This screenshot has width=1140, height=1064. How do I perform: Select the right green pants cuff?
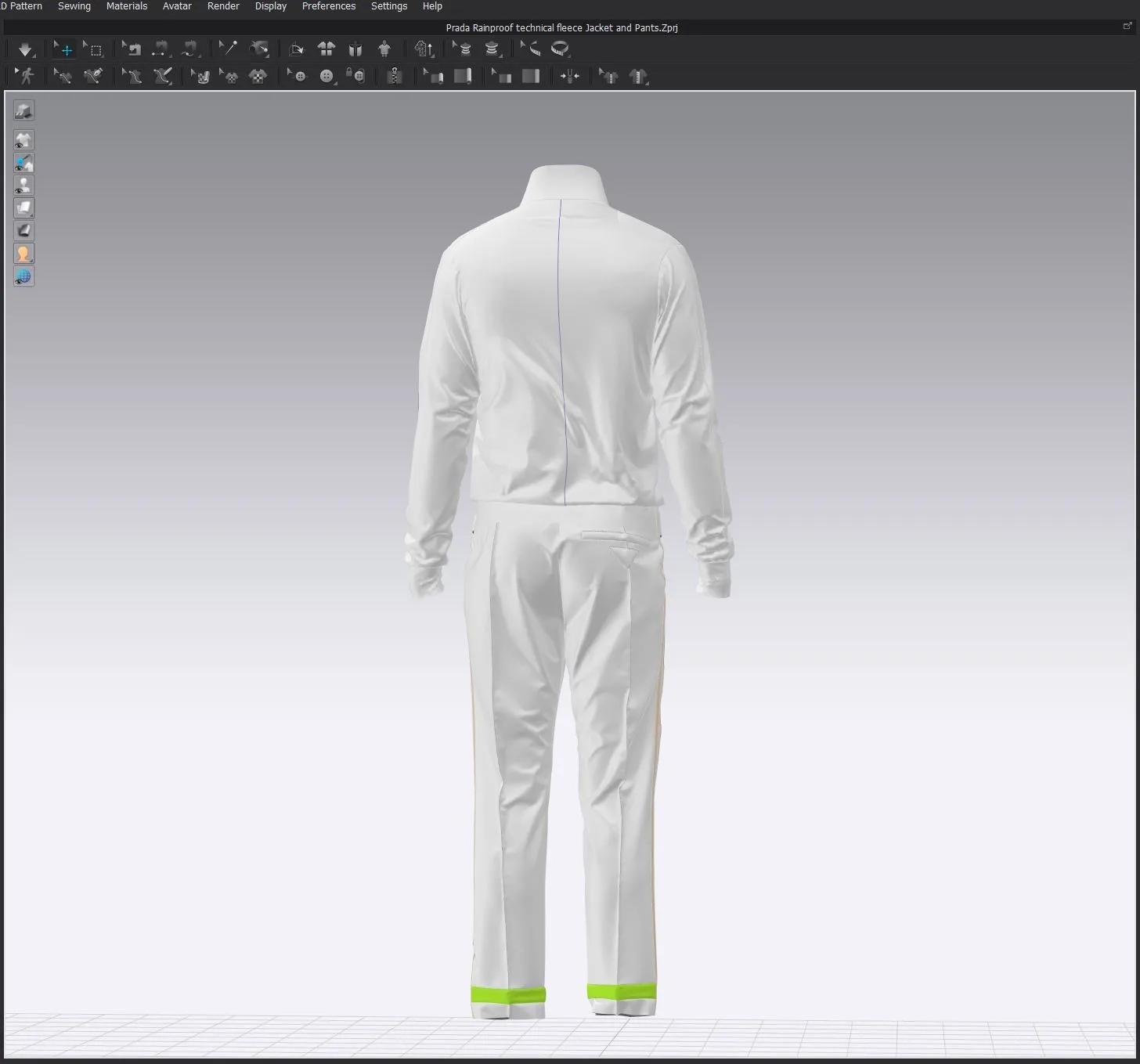(x=621, y=992)
